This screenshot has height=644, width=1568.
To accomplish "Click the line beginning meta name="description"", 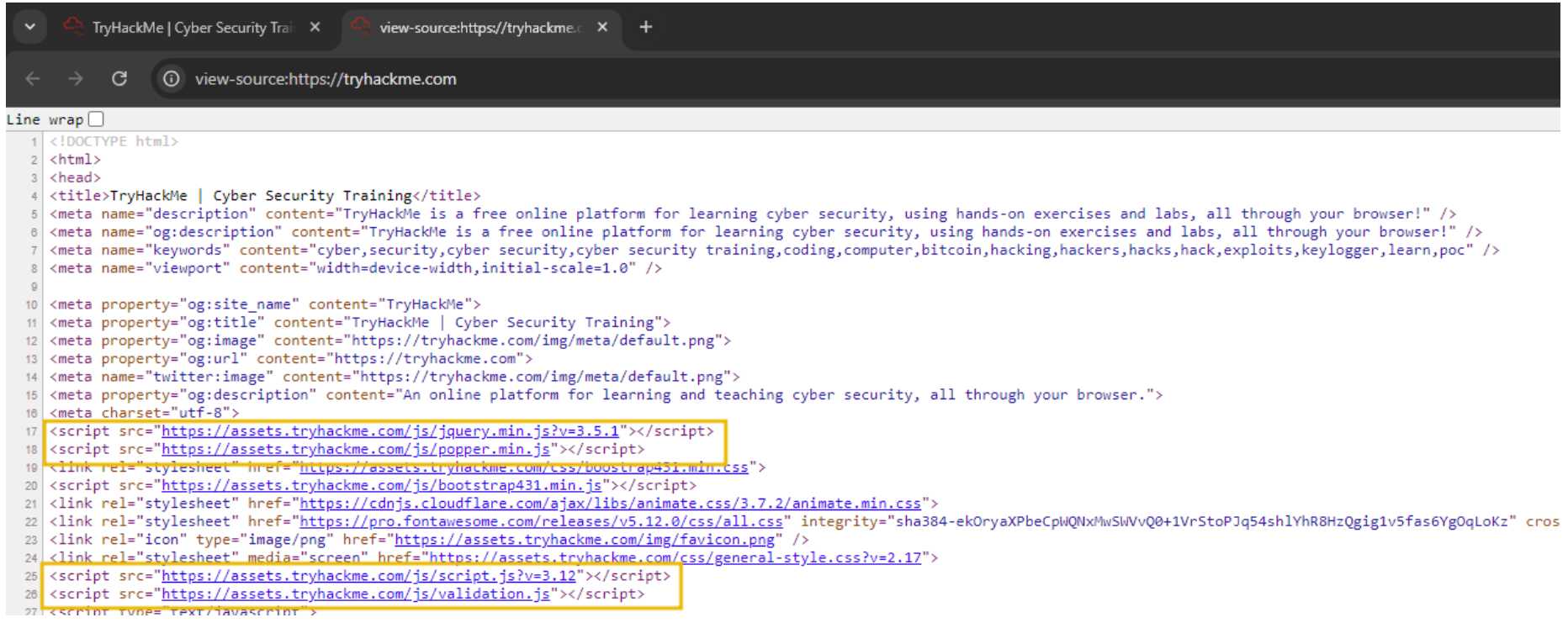I will (753, 214).
